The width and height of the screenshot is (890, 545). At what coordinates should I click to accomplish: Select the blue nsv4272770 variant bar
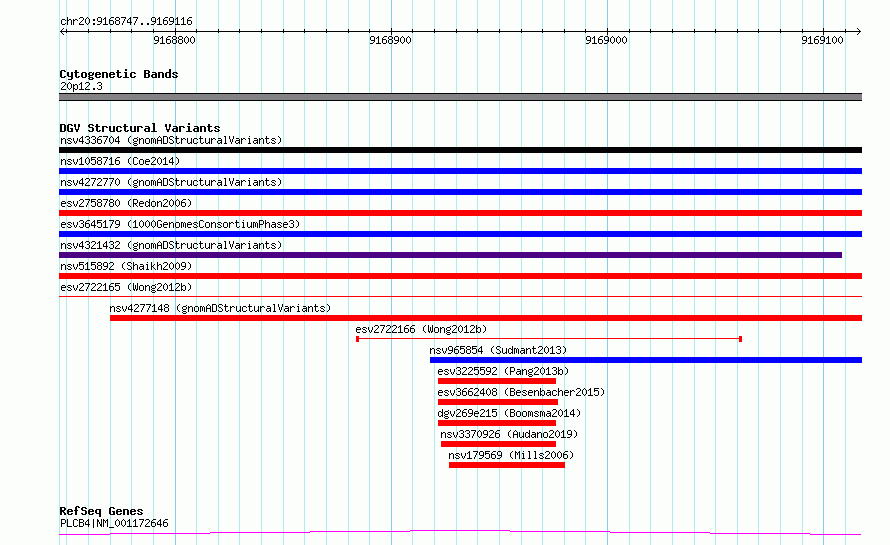pyautogui.click(x=460, y=192)
